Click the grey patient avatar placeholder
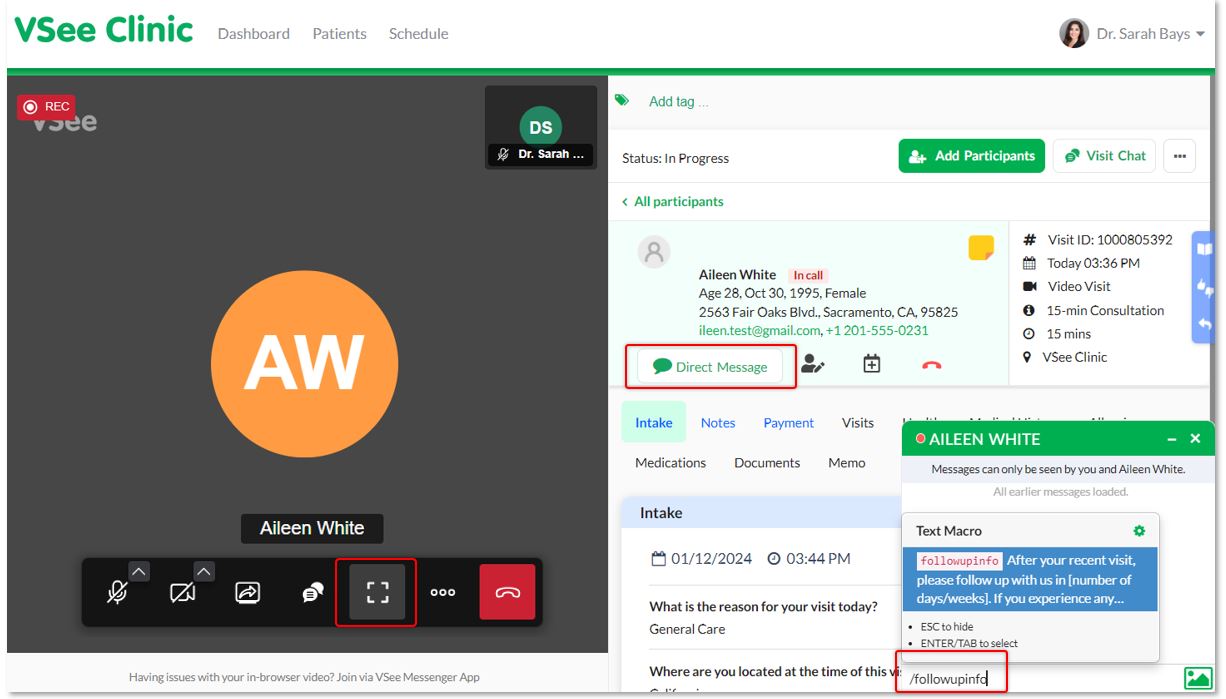The width and height of the screenshot is (1226, 699). click(654, 251)
